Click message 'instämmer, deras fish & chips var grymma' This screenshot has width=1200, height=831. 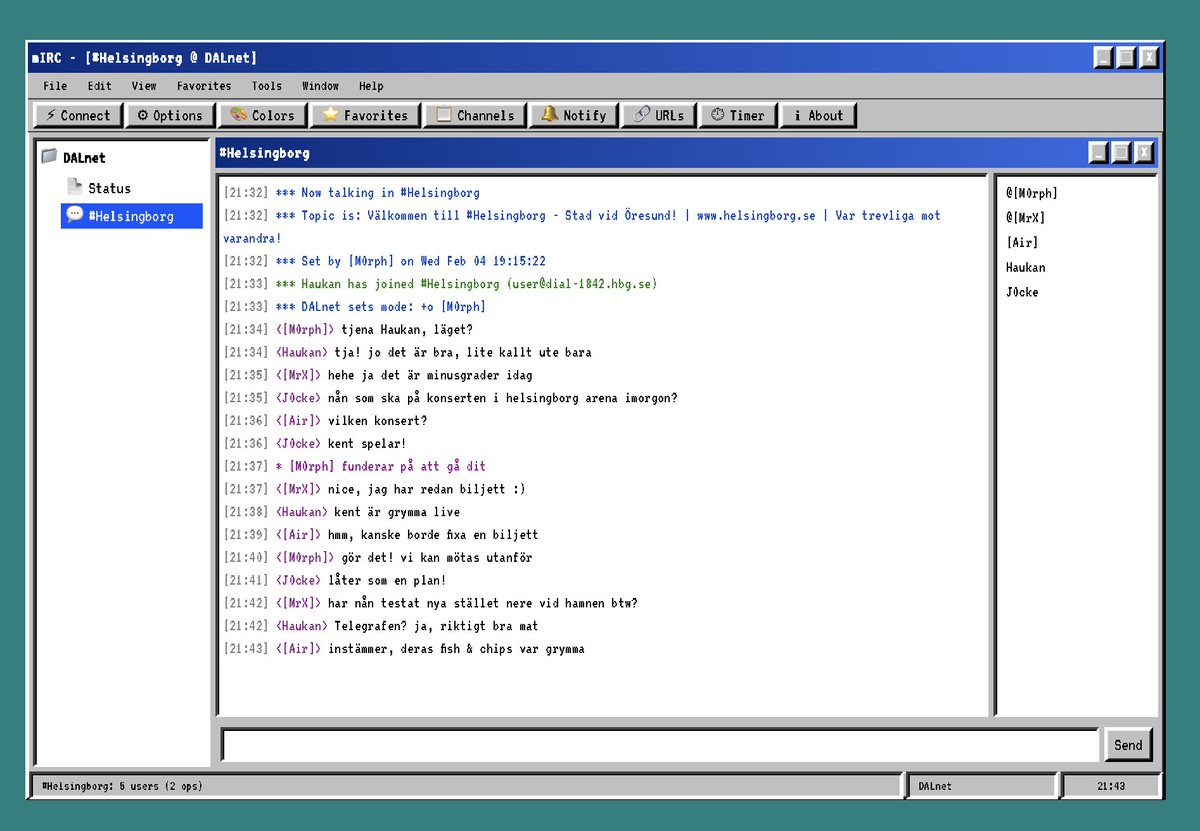456,649
